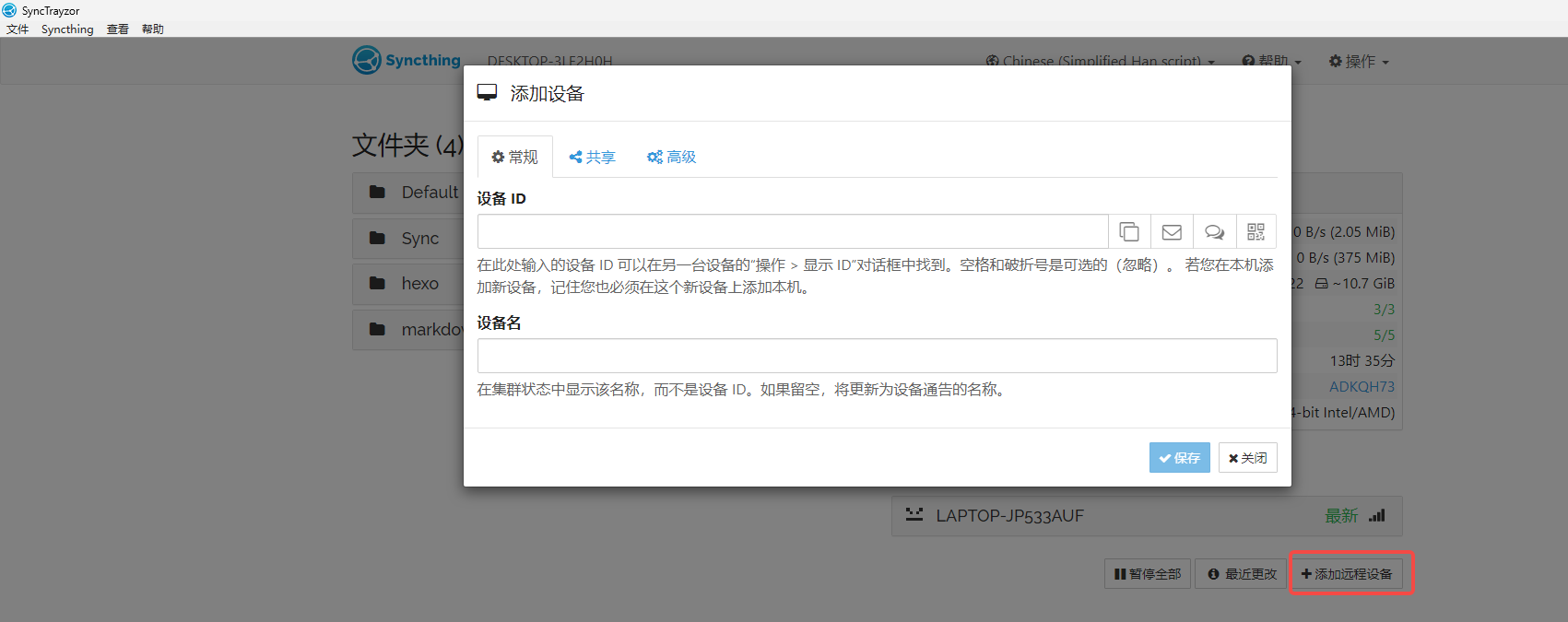Viewport: 1568px width, 622px height.
Task: Show the device ID QR code icon
Action: click(x=1256, y=231)
